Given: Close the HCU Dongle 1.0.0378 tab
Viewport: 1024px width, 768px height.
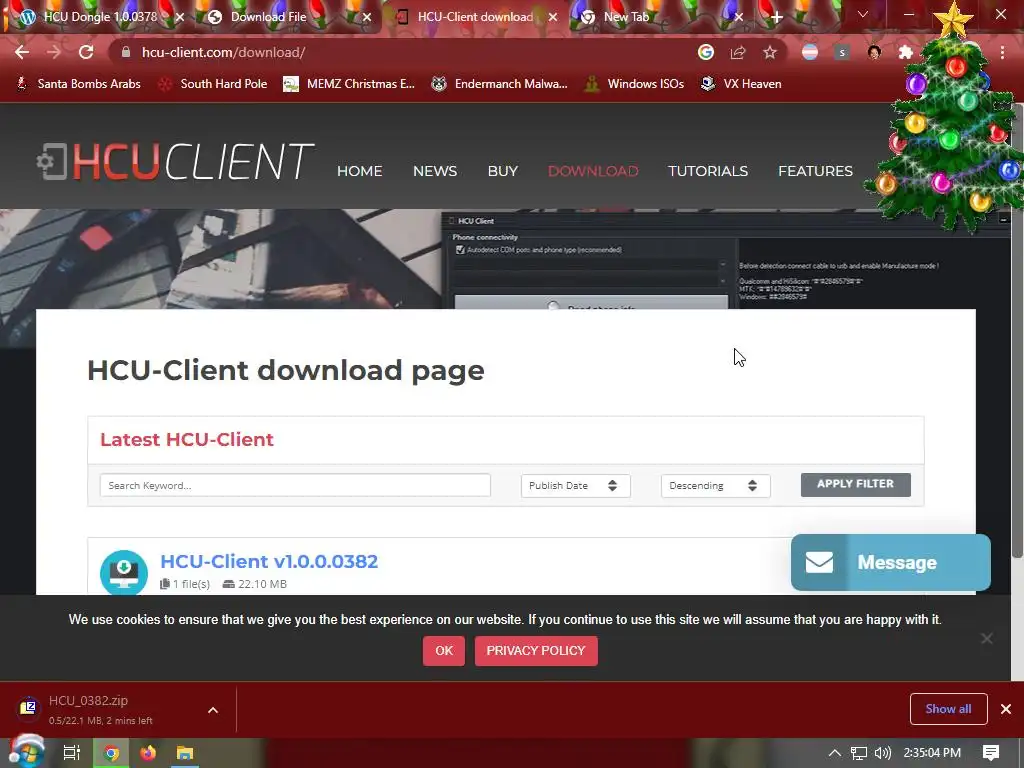Looking at the screenshot, I should 180,17.
